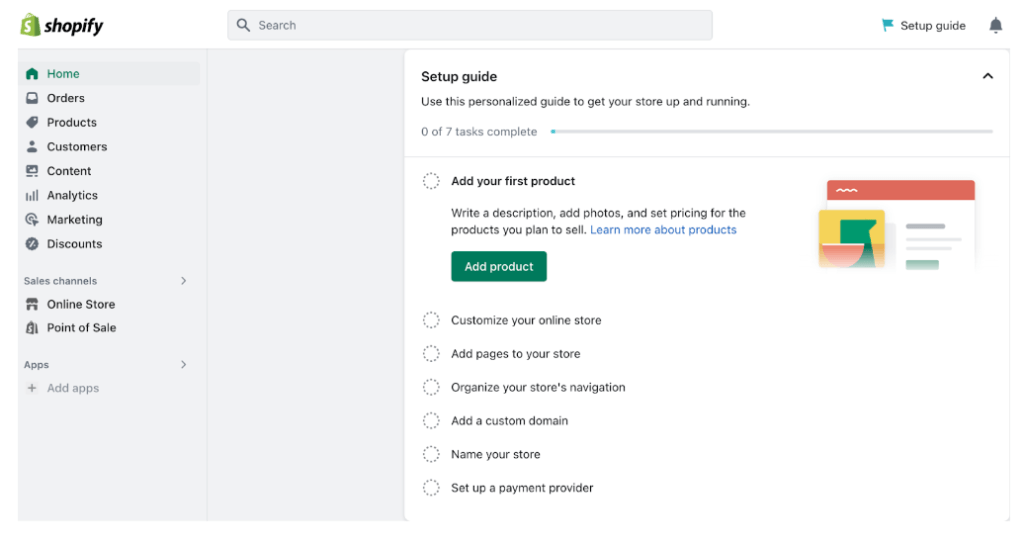
Task: Click the plus icon beside Add apps
Action: coord(31,388)
